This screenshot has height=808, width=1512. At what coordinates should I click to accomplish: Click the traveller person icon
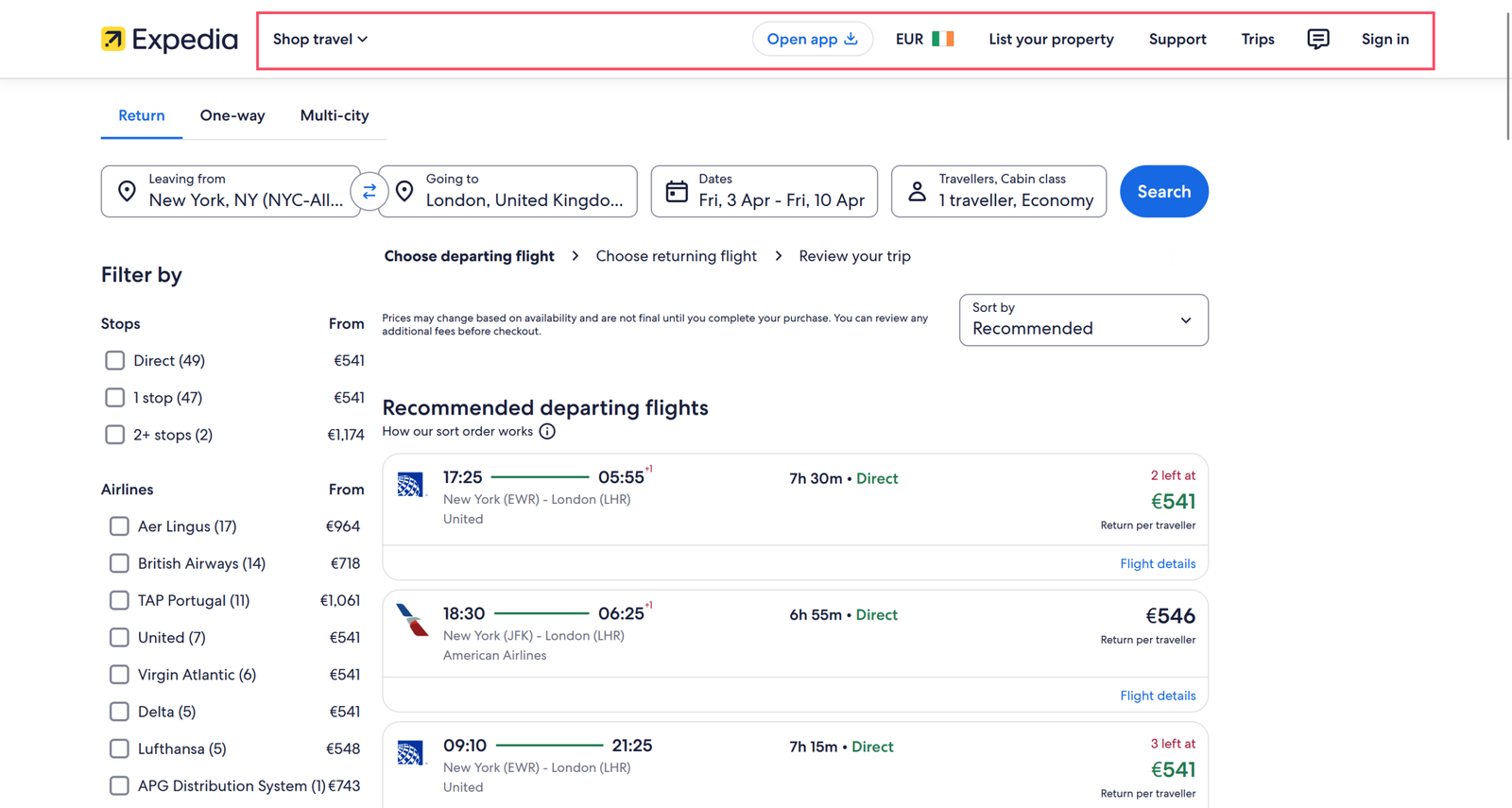click(917, 192)
